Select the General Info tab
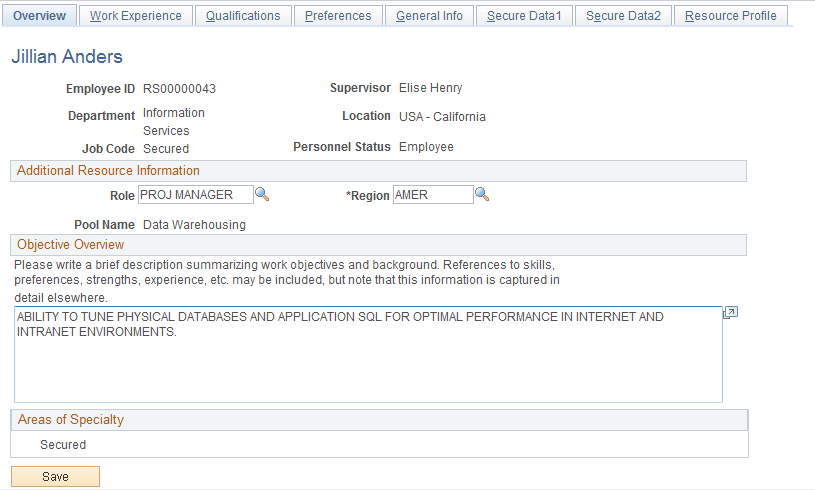 (x=429, y=16)
